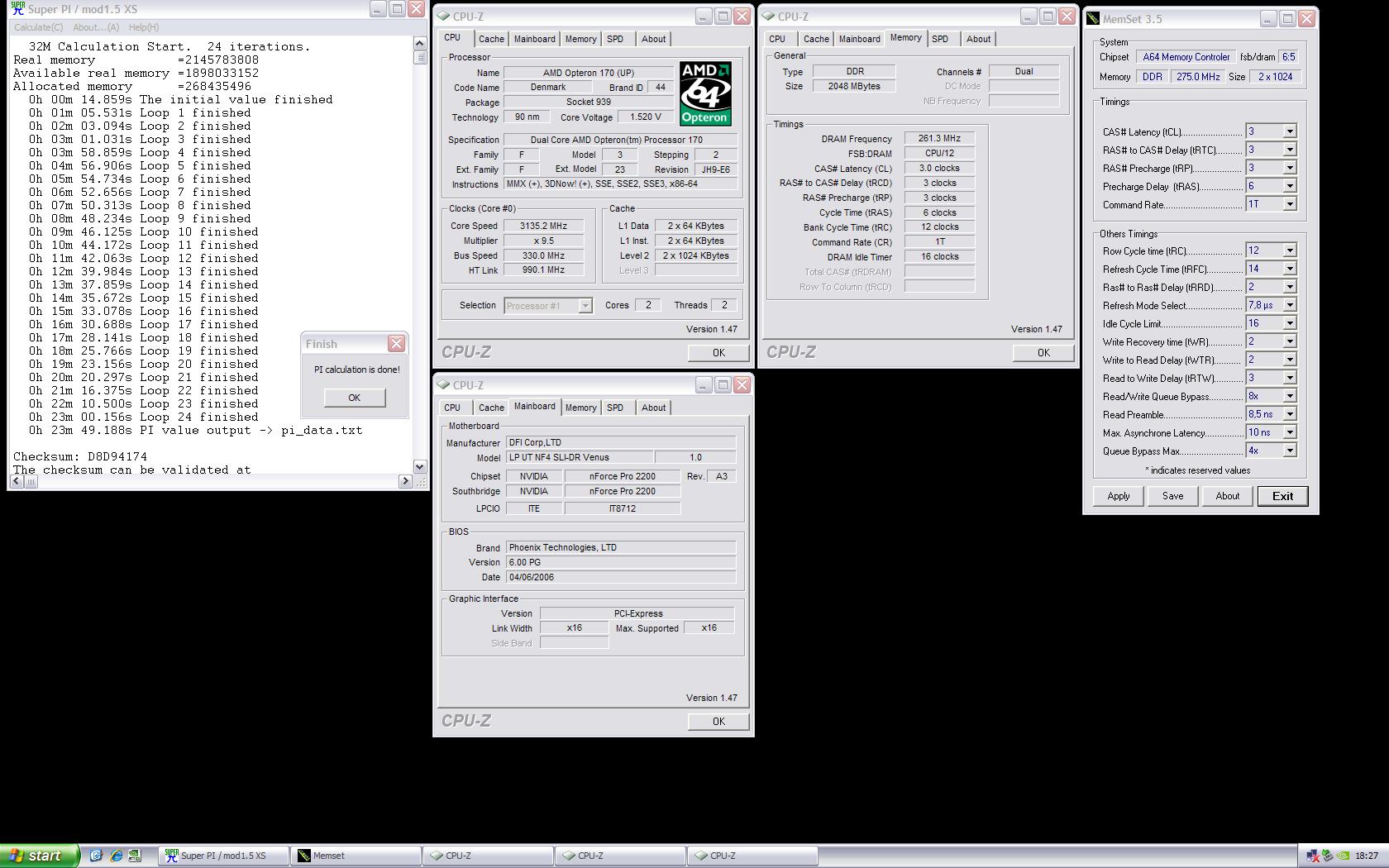The image size is (1389, 868).
Task: Click title icon of CPU-Z Mainboard window
Action: coord(443,384)
